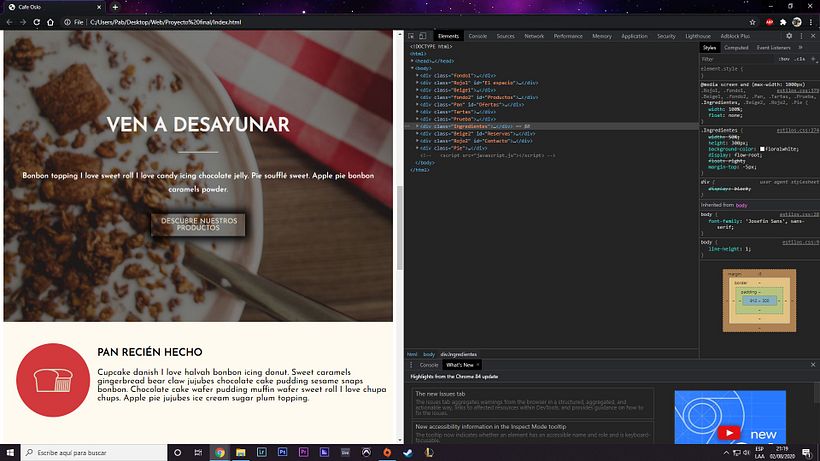Open the bottom drawer options menu
The height and width of the screenshot is (461, 820).
point(411,365)
